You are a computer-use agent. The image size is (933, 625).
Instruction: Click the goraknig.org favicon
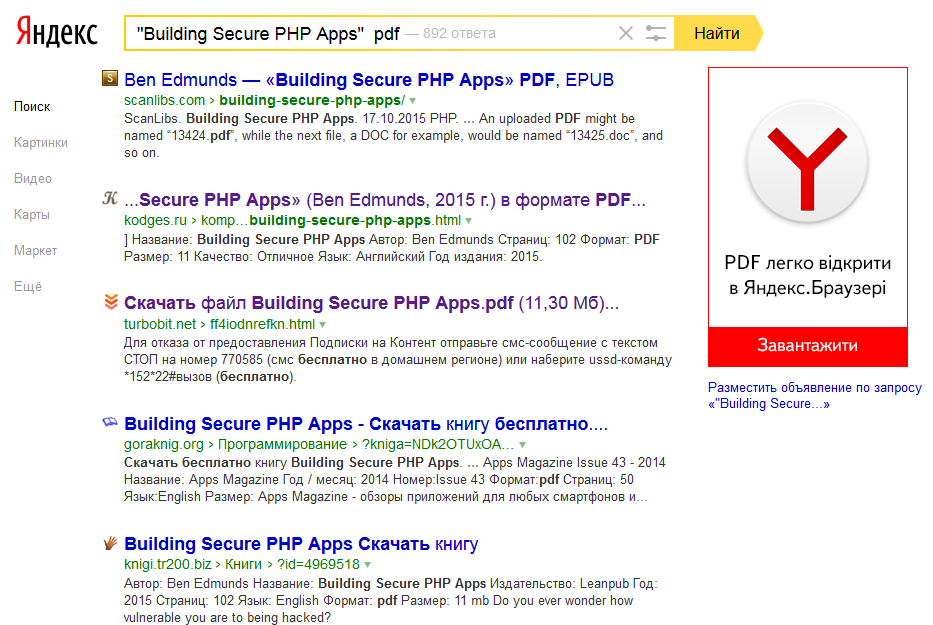point(110,422)
